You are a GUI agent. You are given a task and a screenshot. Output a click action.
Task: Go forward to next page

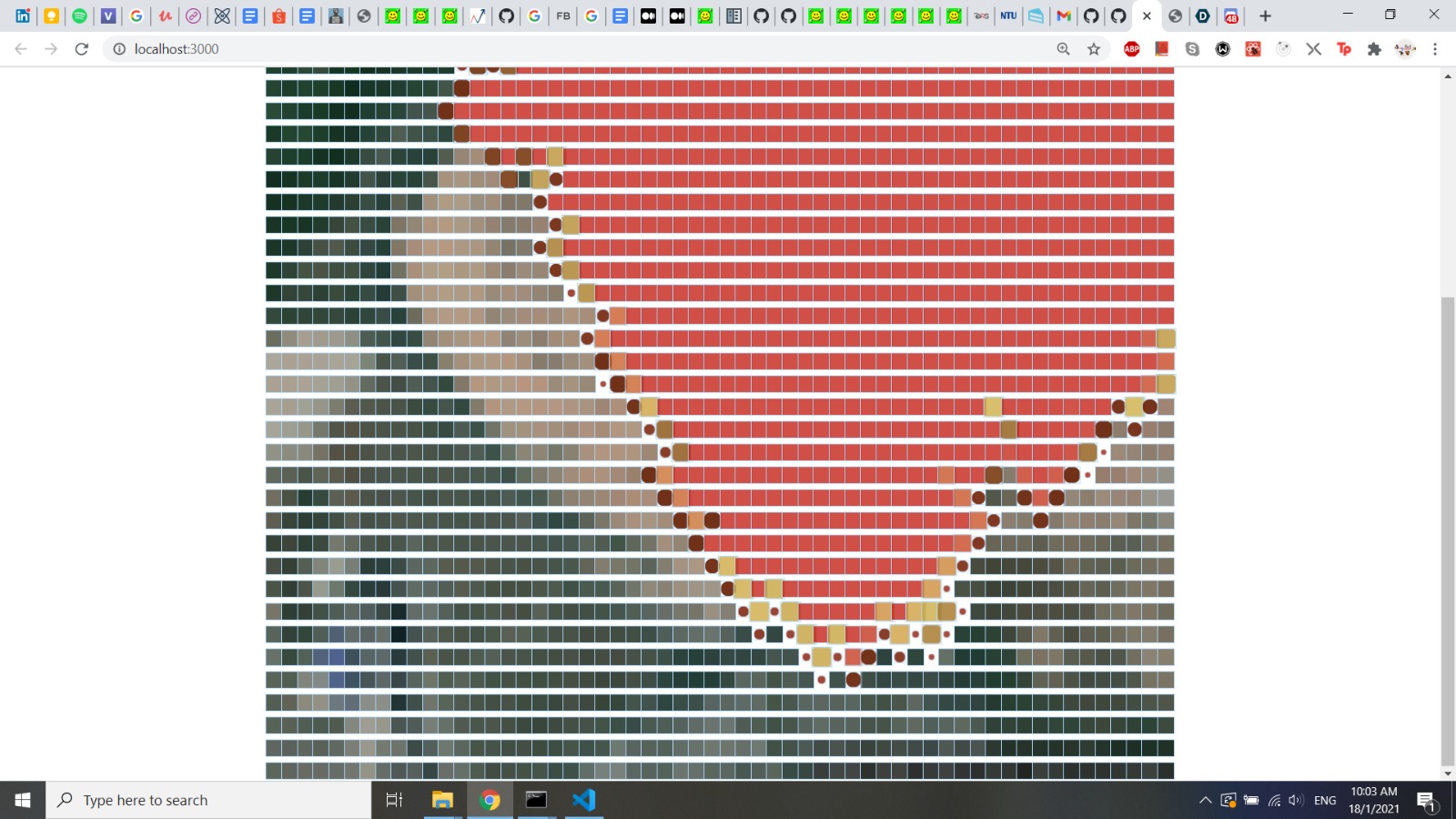[x=51, y=49]
